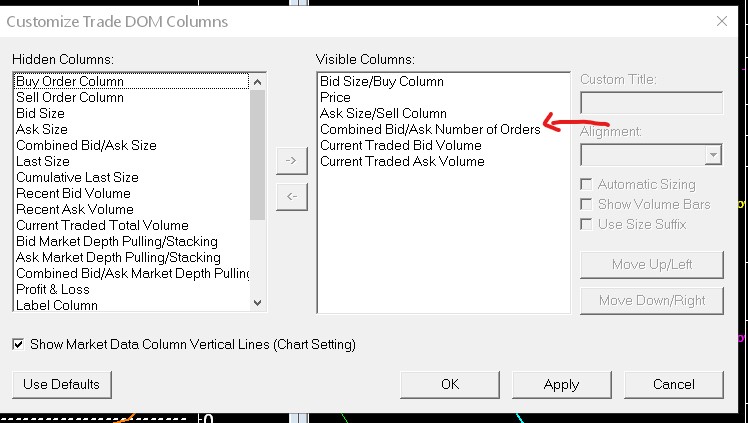
Task: Tick the Use Size Suffix checkbox
Action: click(587, 224)
